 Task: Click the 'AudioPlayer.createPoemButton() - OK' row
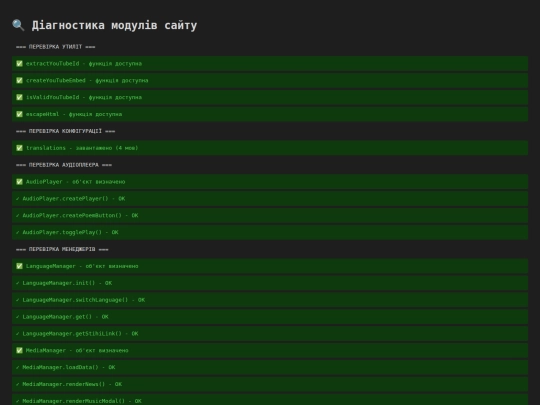pos(270,215)
